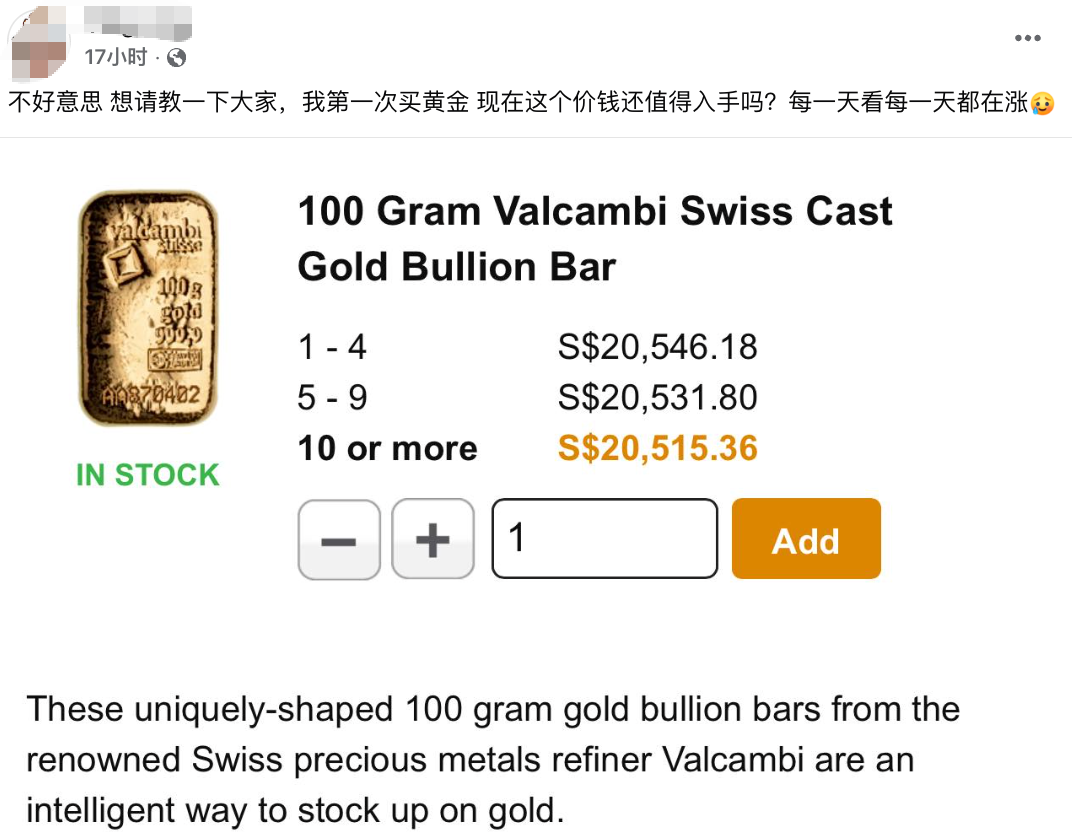
Task: Click the product description paragraph
Action: click(x=493, y=760)
